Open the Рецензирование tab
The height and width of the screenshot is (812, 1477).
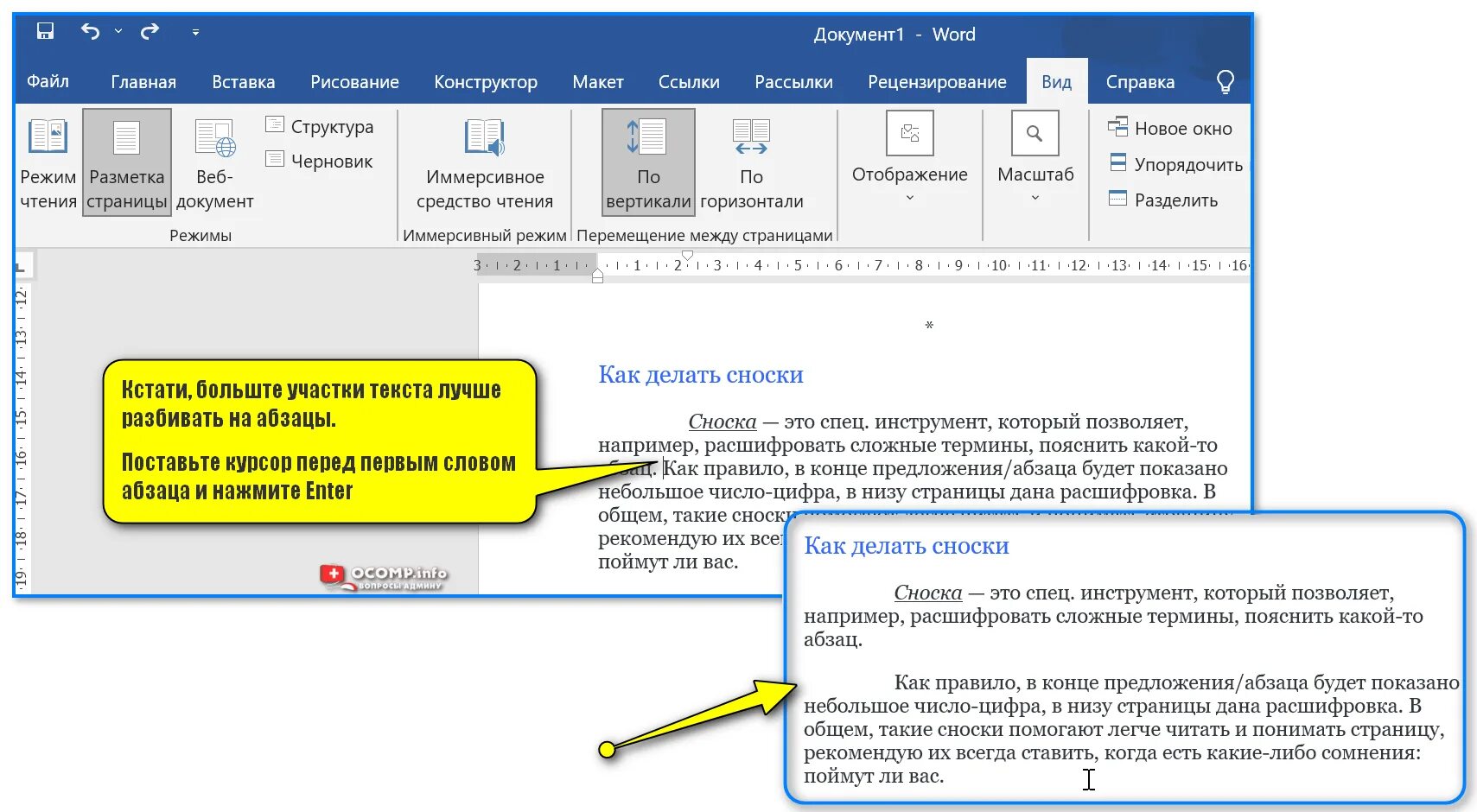click(x=937, y=82)
